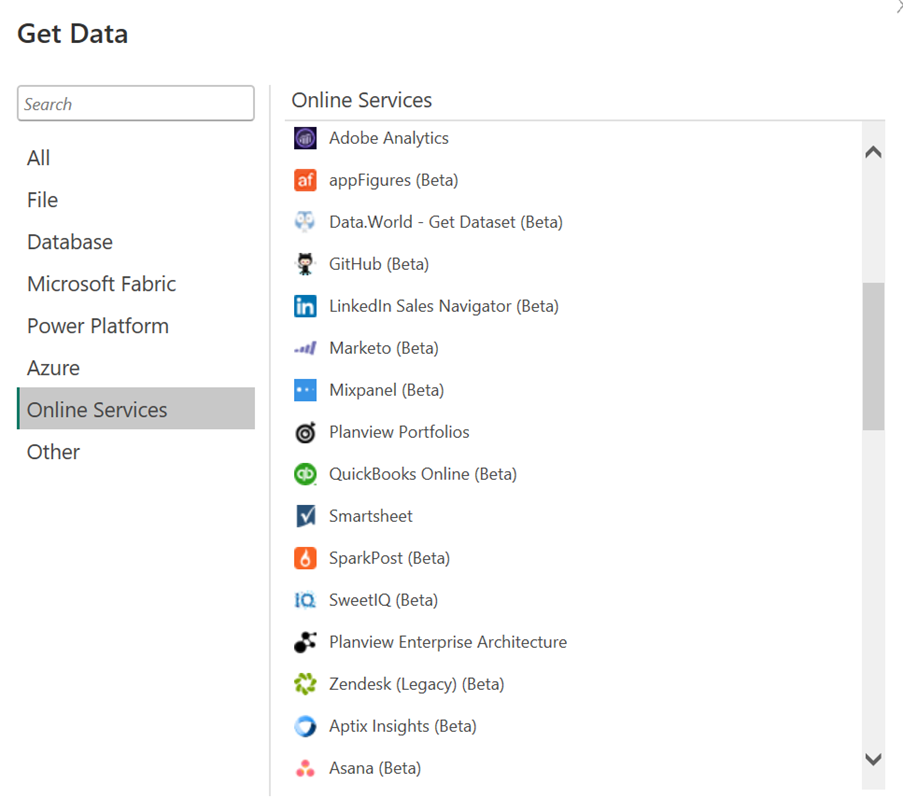Click the Mixpanel blue icon
Screen dimensions: 903x812
pos(305,390)
